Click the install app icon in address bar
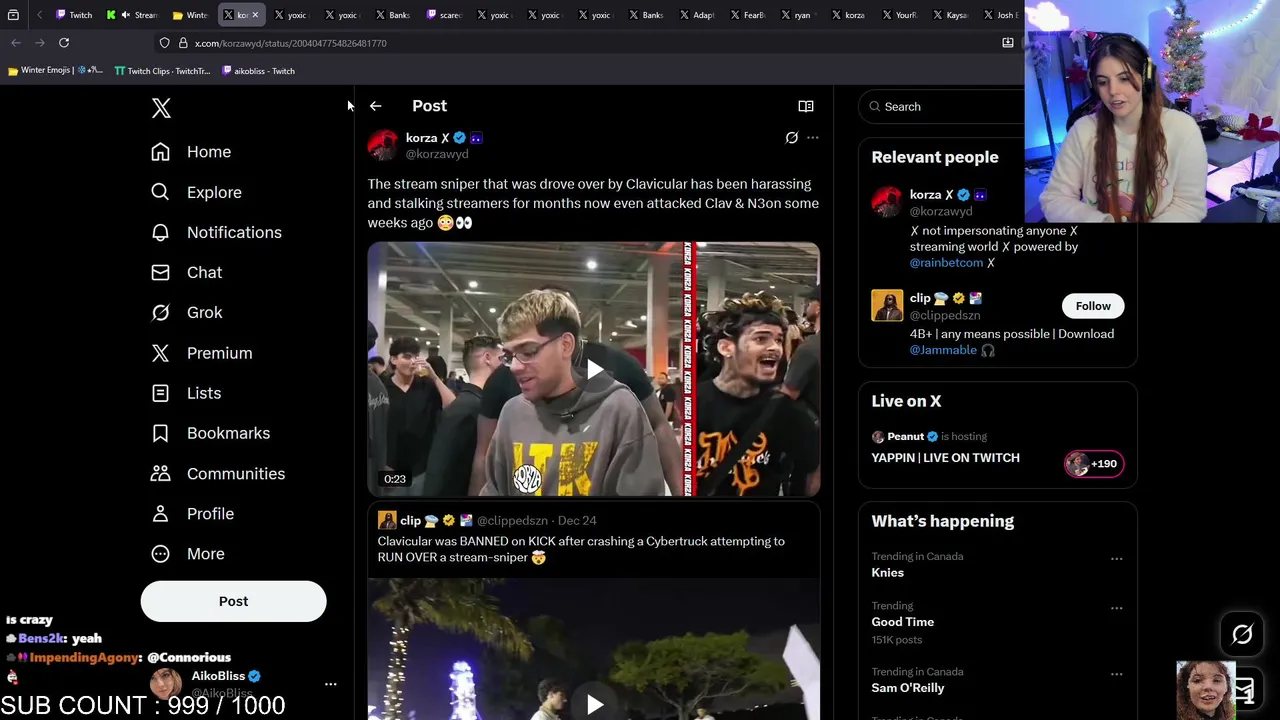This screenshot has width=1280, height=720. pyautogui.click(x=1007, y=43)
